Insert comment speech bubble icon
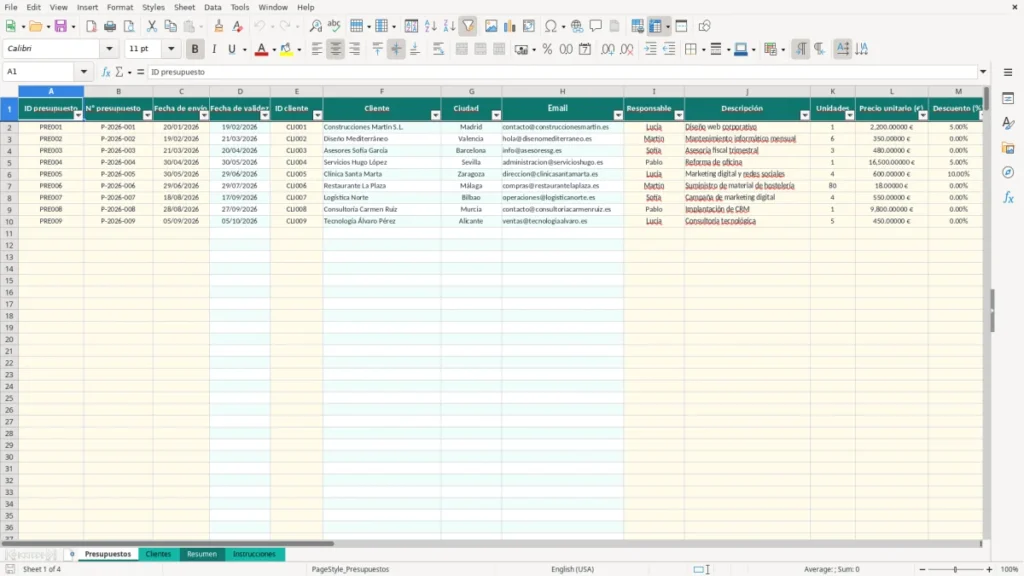This screenshot has width=1024, height=576. 596,26
